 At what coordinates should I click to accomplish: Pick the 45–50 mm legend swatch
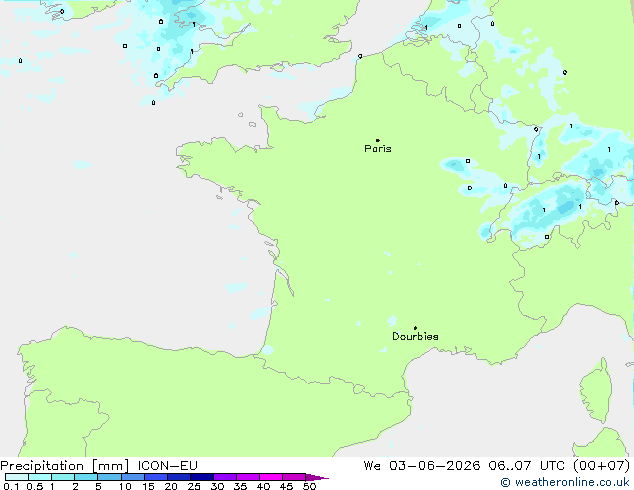pos(294,477)
